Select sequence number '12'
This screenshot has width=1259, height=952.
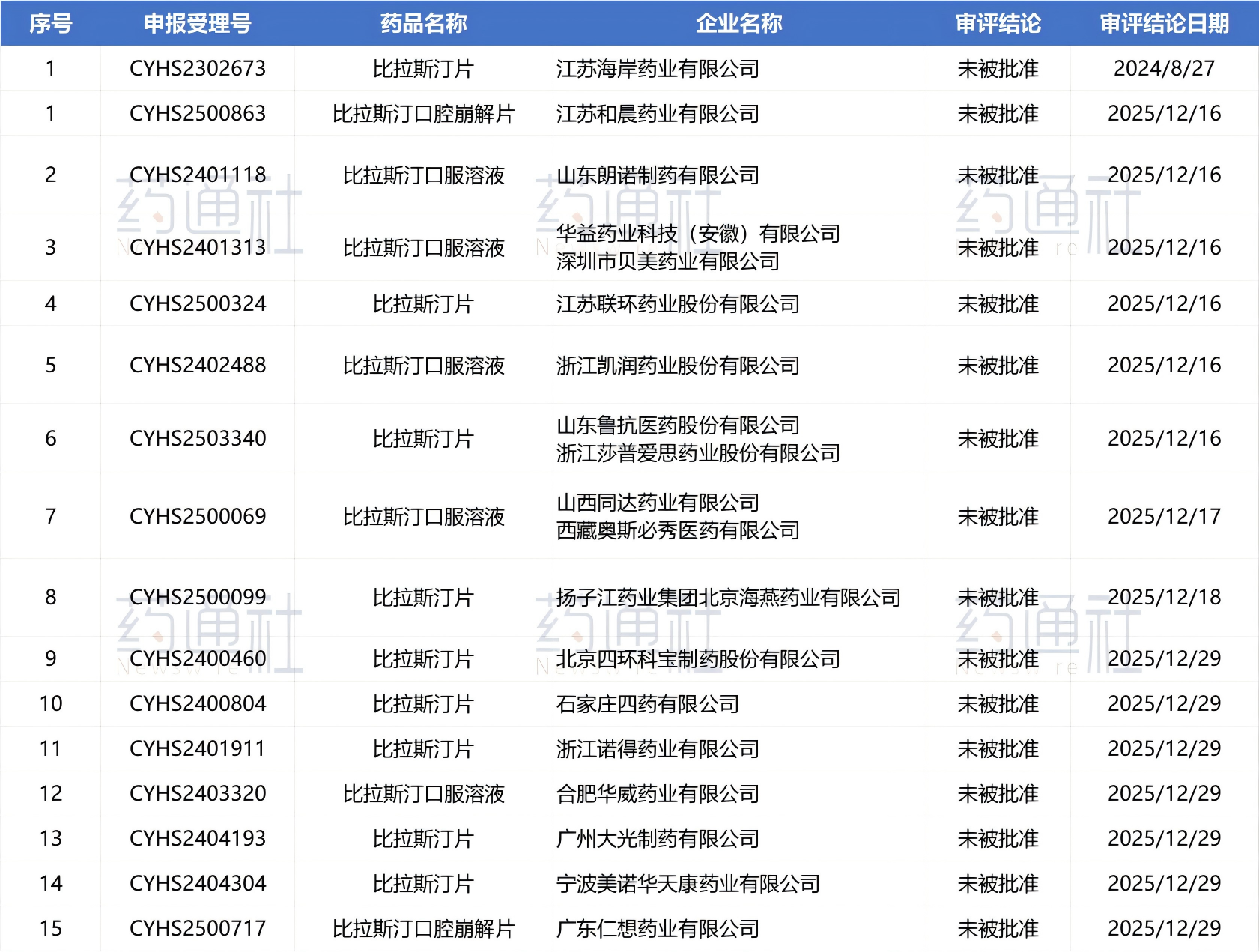51,794
